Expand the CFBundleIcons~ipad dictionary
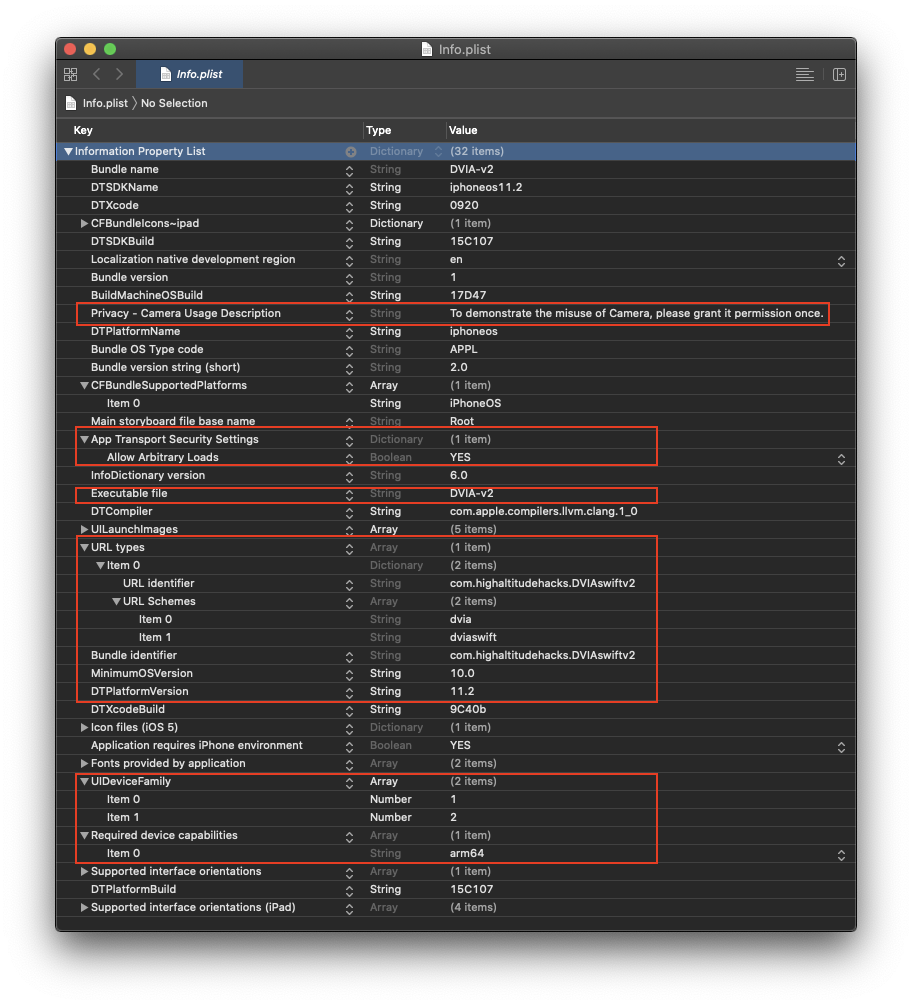 (x=84, y=223)
